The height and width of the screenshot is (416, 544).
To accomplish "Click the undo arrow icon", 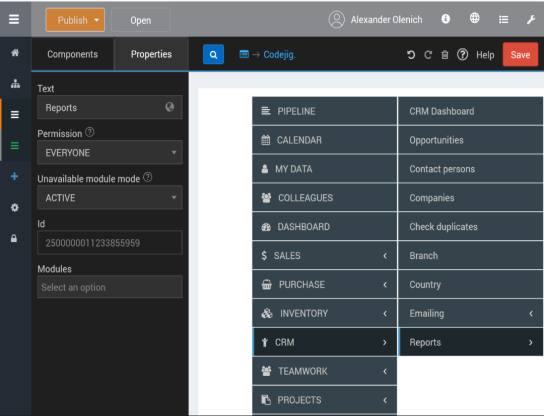I will (x=411, y=55).
